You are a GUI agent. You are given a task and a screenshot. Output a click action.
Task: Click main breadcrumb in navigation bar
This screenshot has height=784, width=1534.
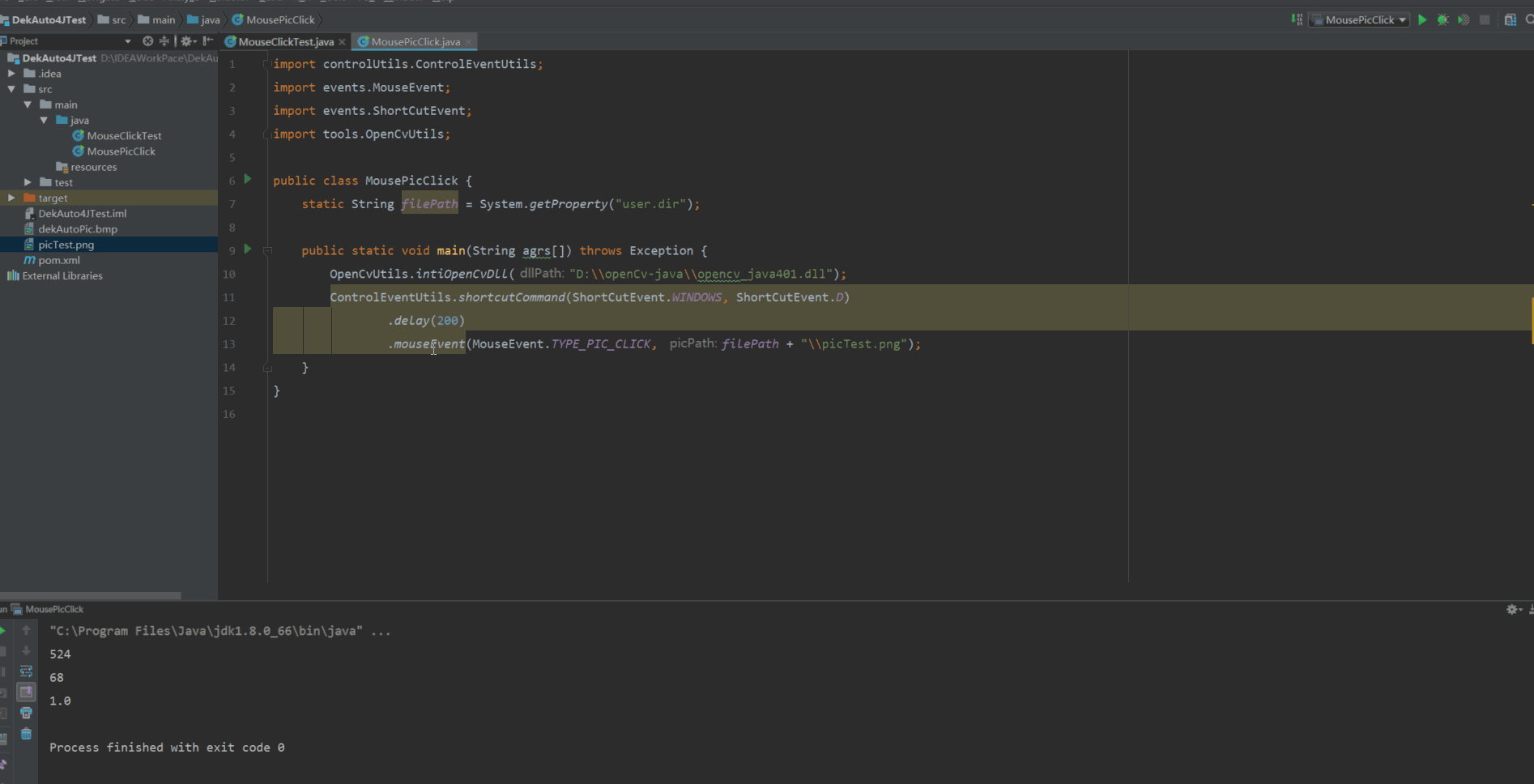[x=157, y=19]
